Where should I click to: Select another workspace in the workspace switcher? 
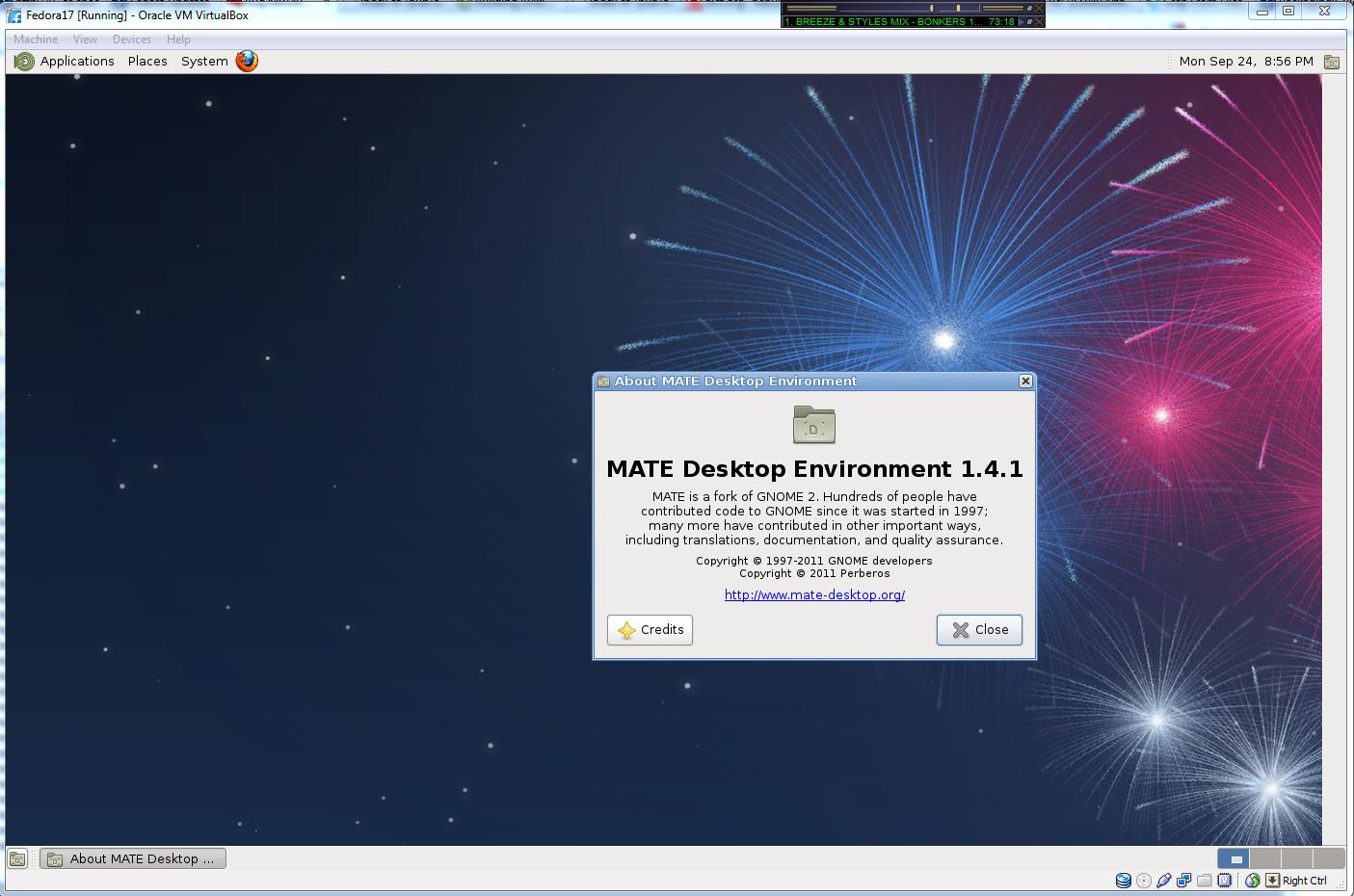click(1266, 858)
